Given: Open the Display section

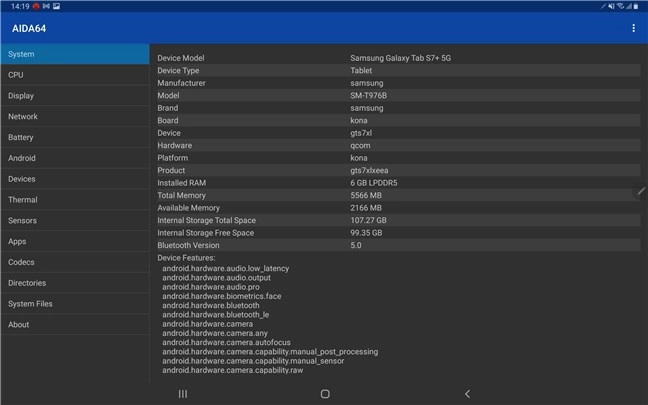Looking at the screenshot, I should pyautogui.click(x=75, y=95).
